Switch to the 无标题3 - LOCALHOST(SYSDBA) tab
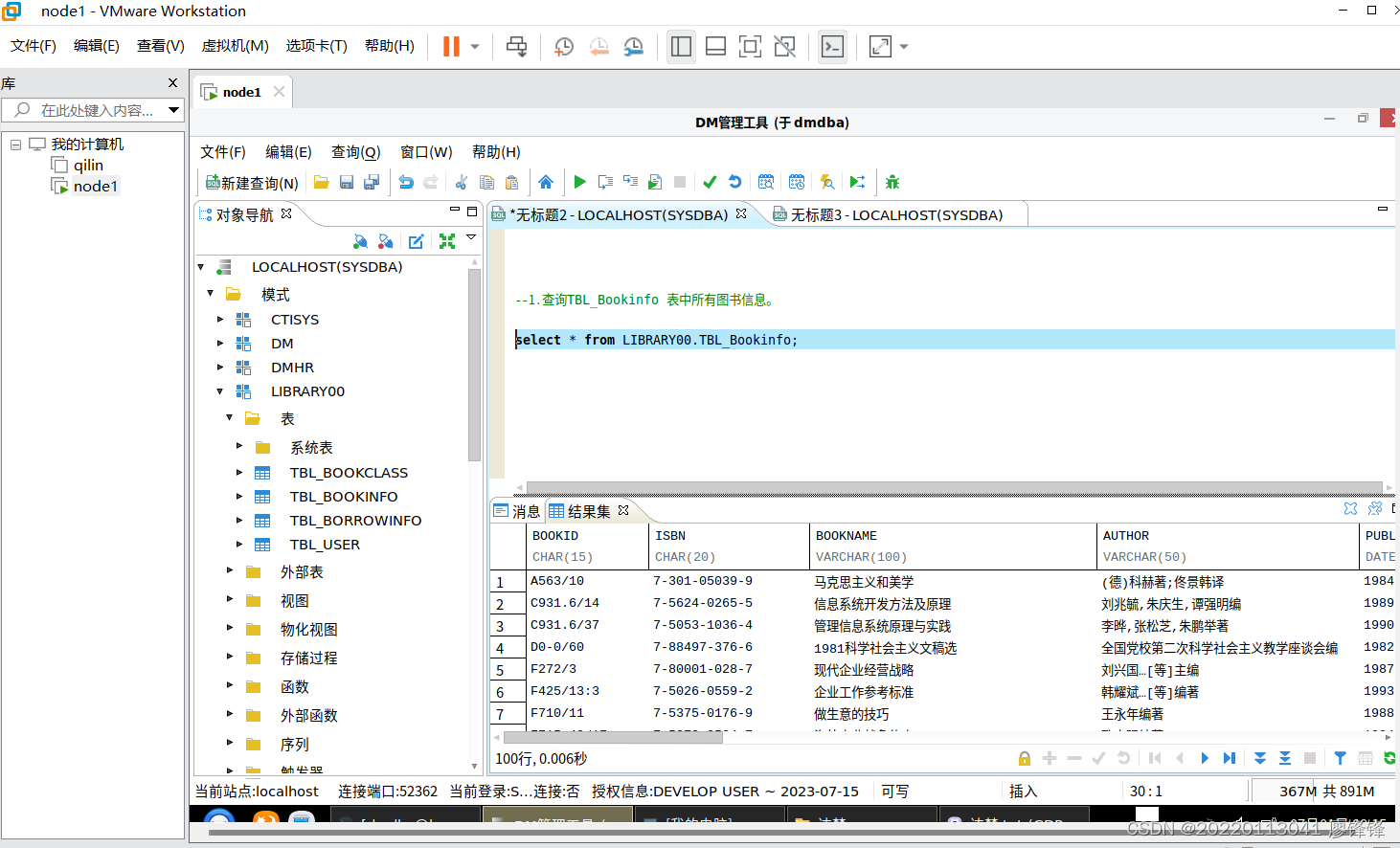Image resolution: width=1400 pixels, height=848 pixels. click(896, 215)
